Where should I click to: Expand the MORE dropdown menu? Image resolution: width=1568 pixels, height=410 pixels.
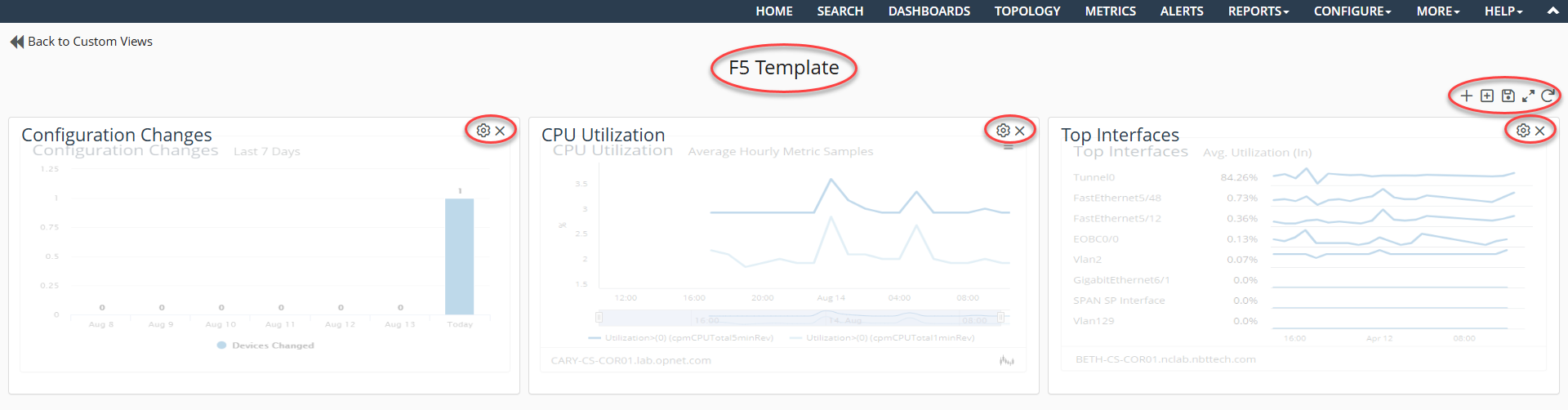[1437, 11]
